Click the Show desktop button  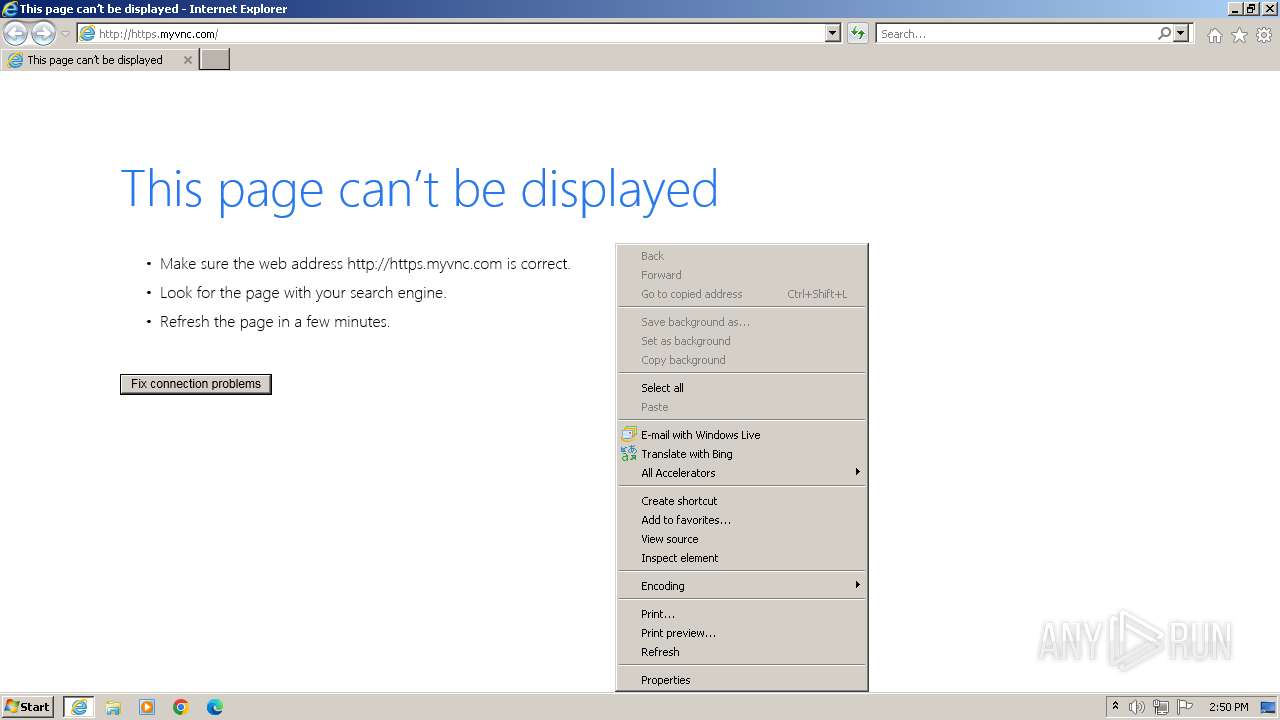1268,707
